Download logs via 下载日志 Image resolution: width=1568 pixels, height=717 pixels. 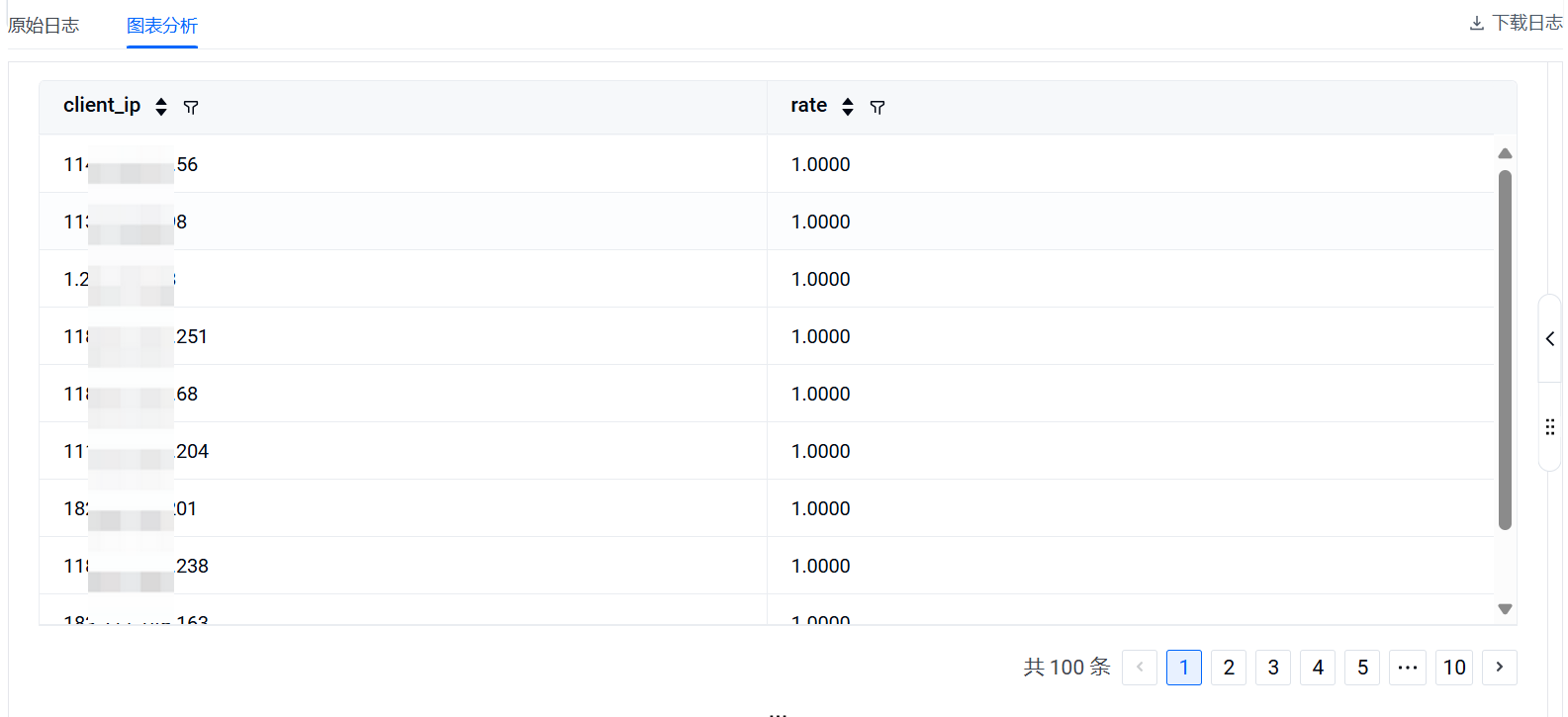point(1516,23)
